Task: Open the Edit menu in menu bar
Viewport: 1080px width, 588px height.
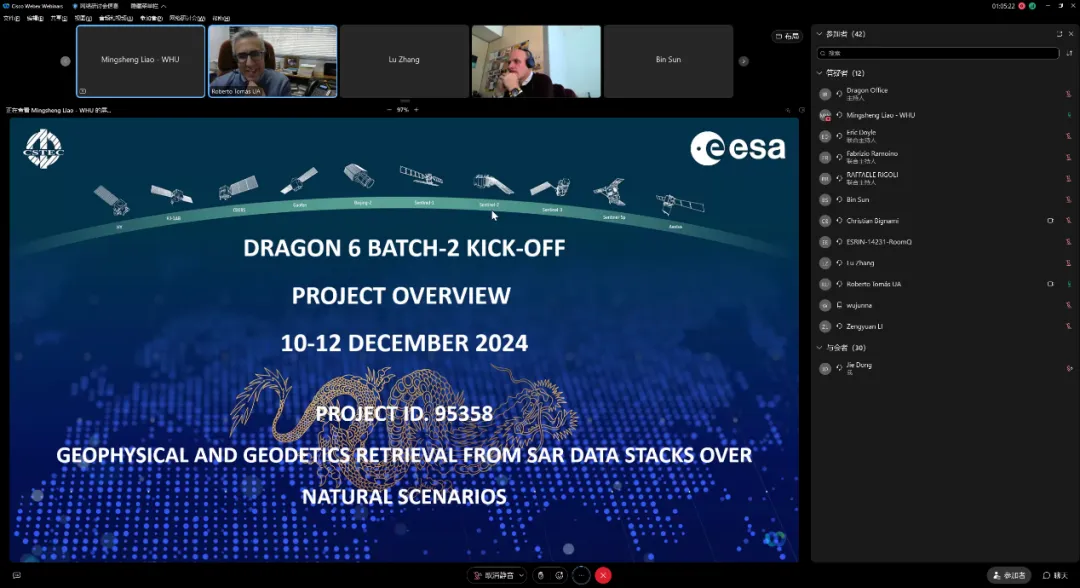Action: point(34,18)
